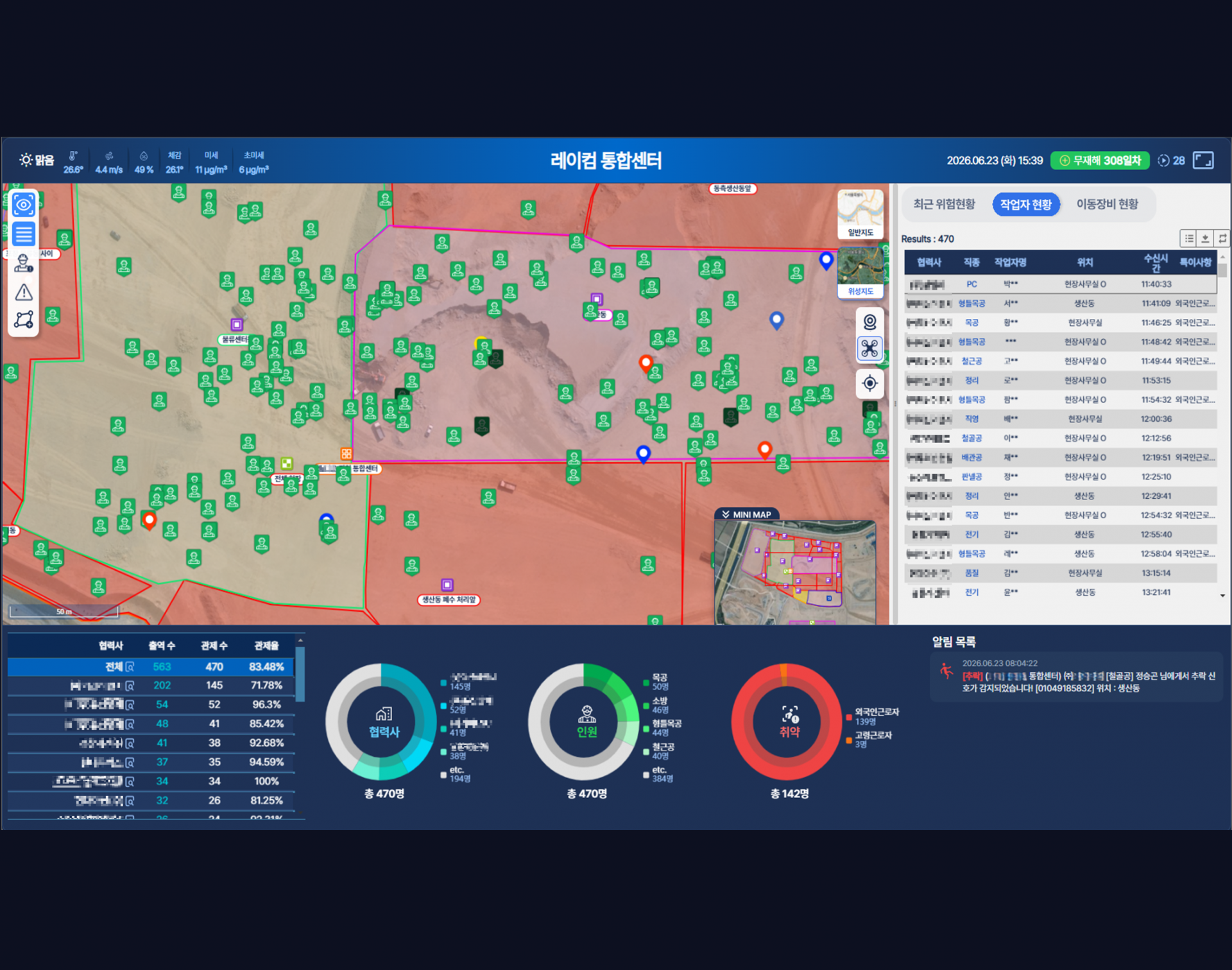Center the map with the crosshair locate icon

869,383
